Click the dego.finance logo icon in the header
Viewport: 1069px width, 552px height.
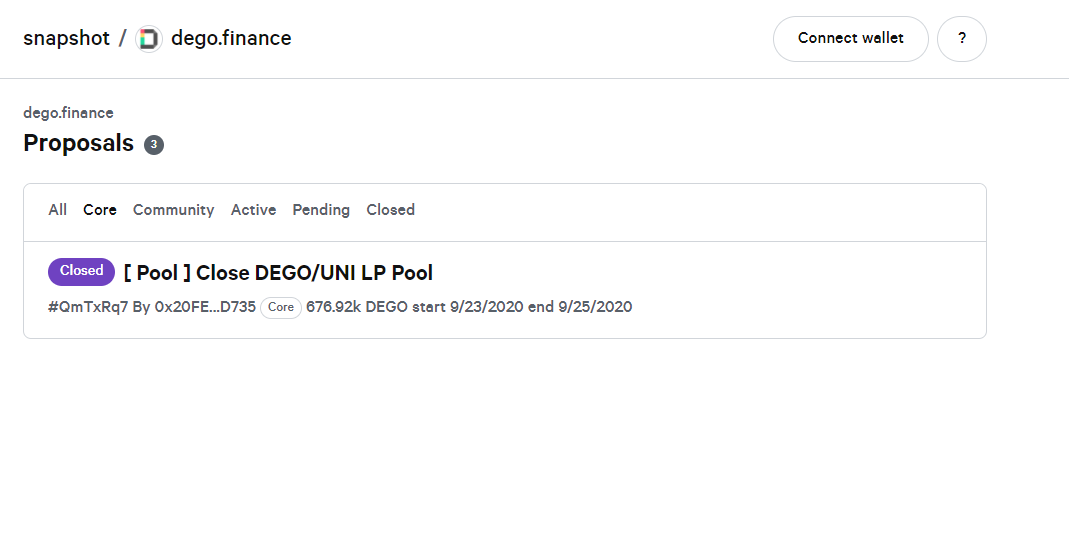149,39
